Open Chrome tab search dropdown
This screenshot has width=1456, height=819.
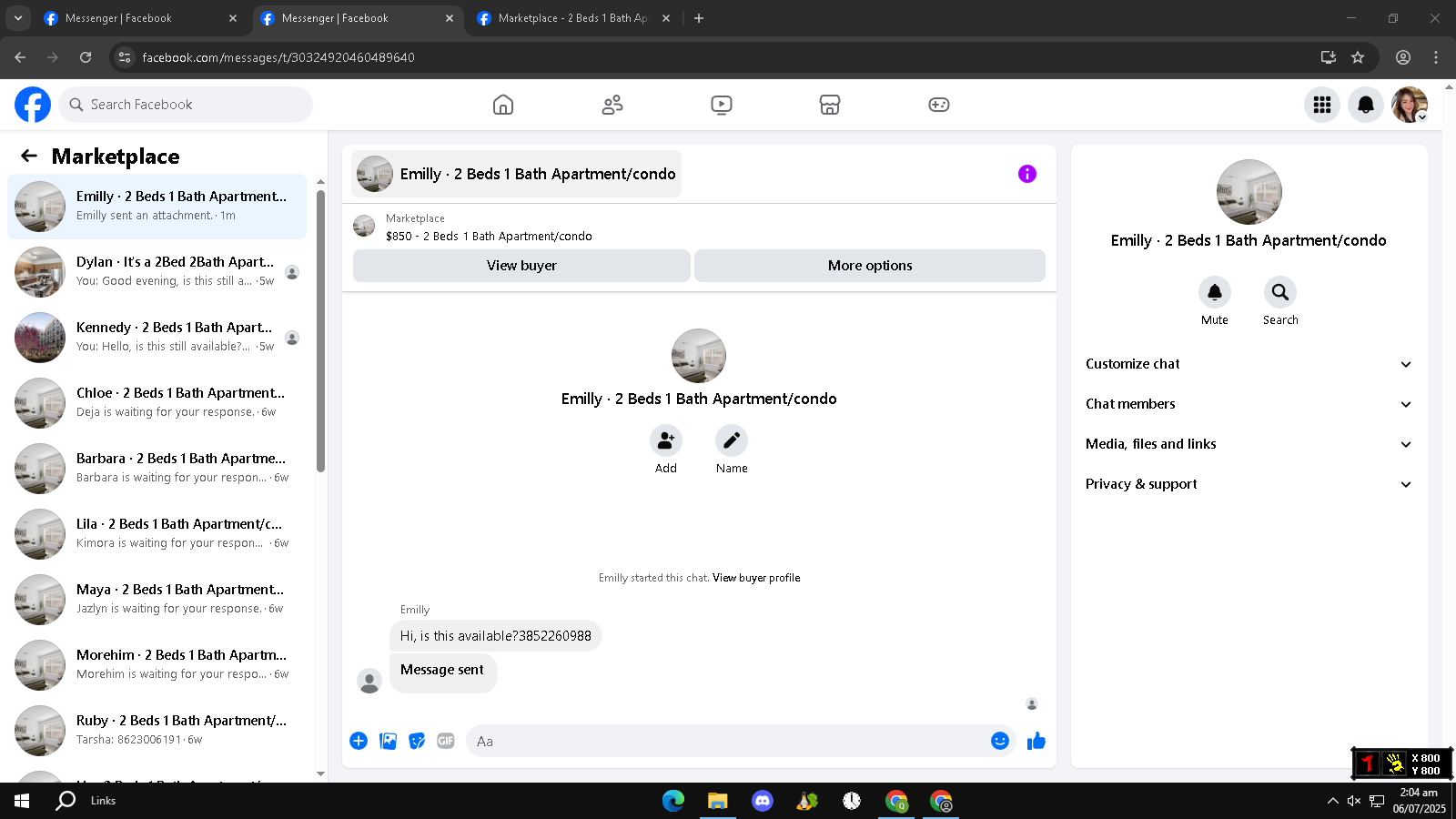pyautogui.click(x=17, y=18)
